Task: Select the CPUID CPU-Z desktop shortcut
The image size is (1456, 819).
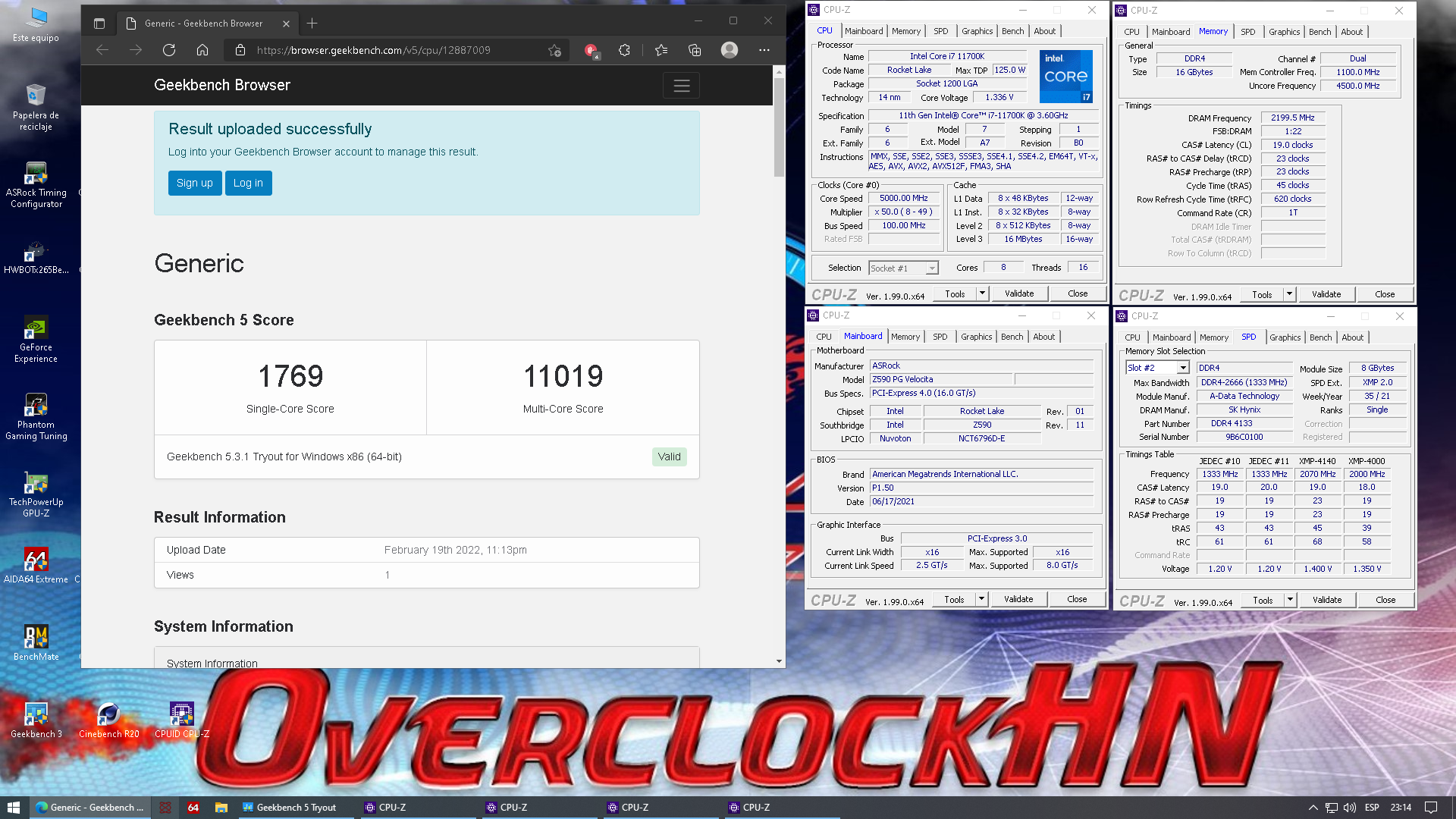Action: [x=182, y=720]
